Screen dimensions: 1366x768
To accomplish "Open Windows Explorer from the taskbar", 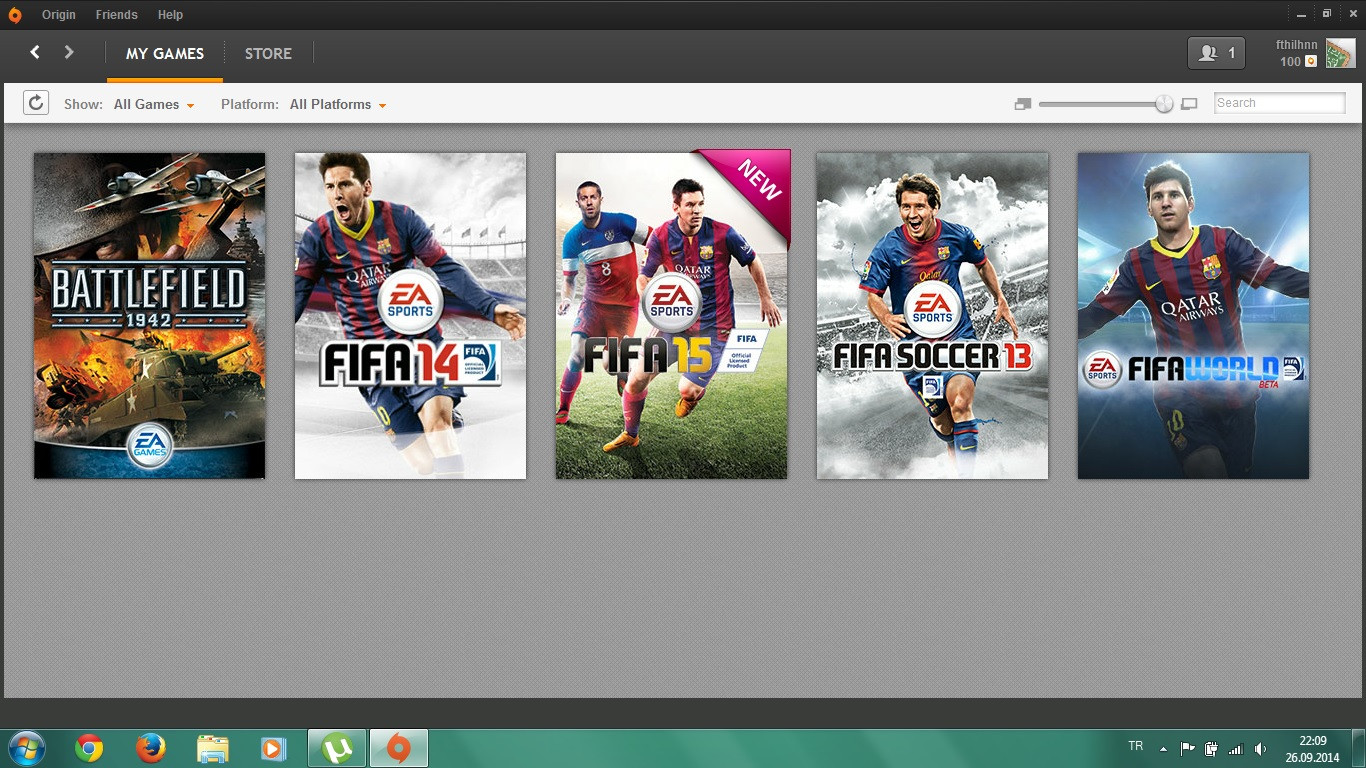I will (x=212, y=748).
